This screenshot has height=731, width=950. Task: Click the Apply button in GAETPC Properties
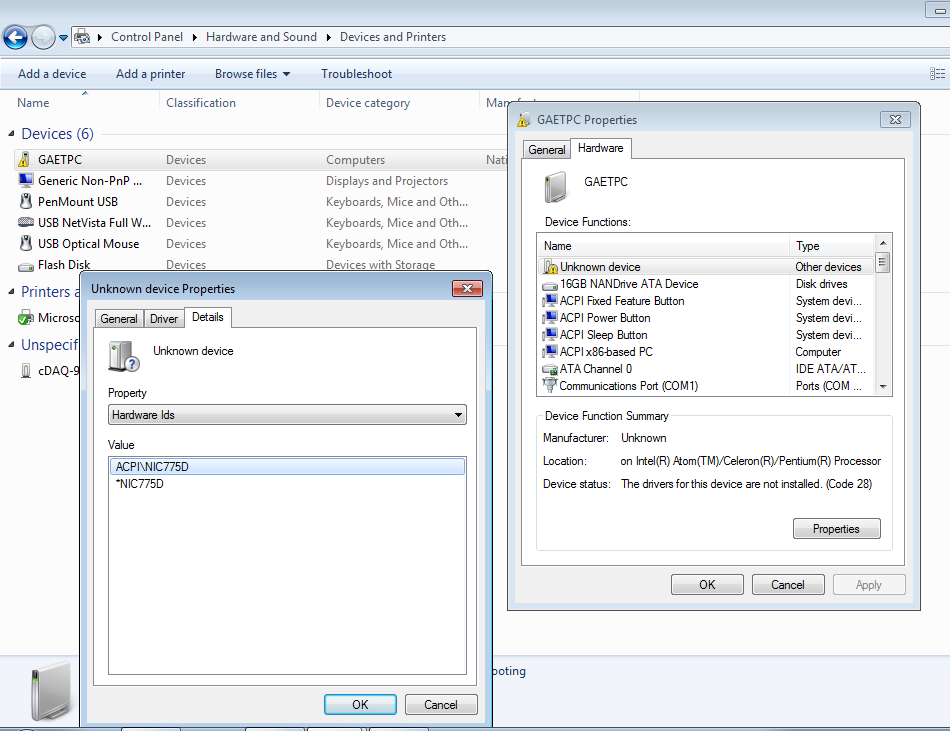pos(869,584)
